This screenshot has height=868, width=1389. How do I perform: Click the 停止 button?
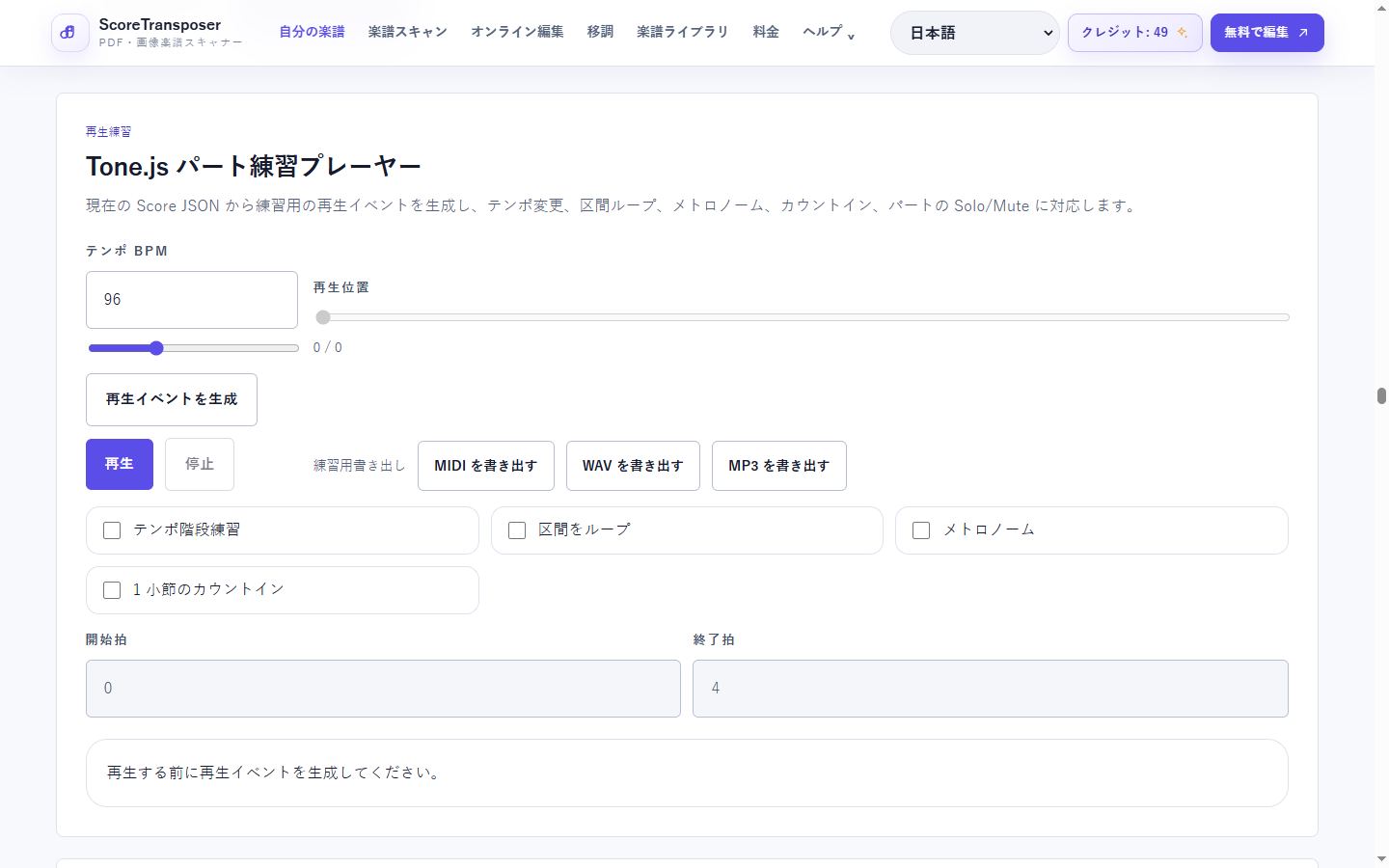pos(200,464)
